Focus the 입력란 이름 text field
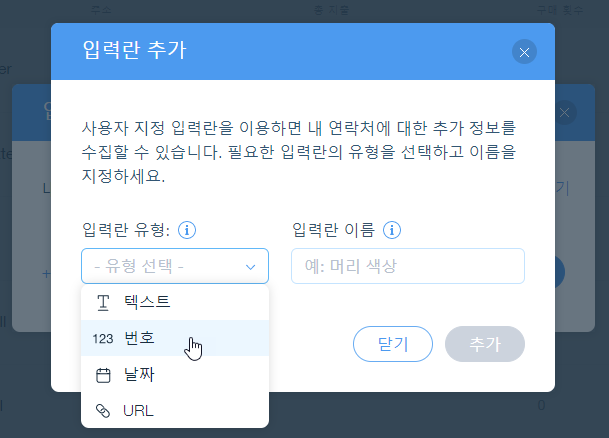609x438 pixels. click(408, 266)
